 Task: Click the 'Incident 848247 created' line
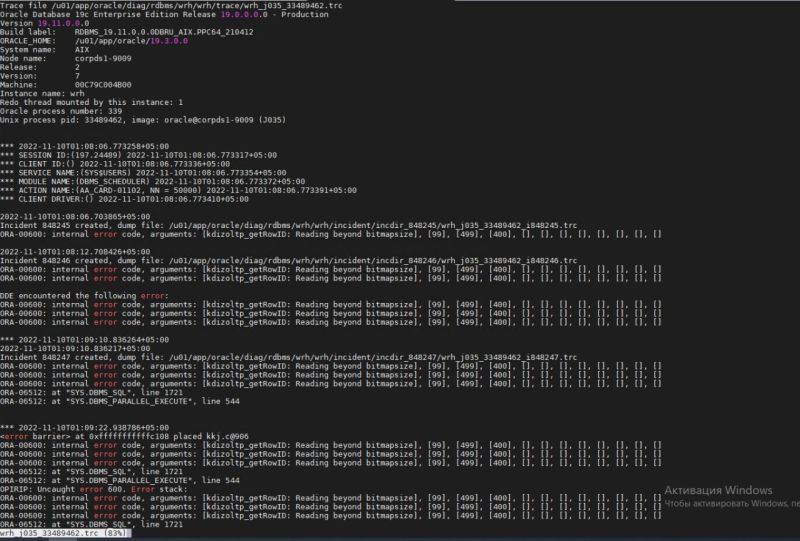pyautogui.click(x=289, y=357)
